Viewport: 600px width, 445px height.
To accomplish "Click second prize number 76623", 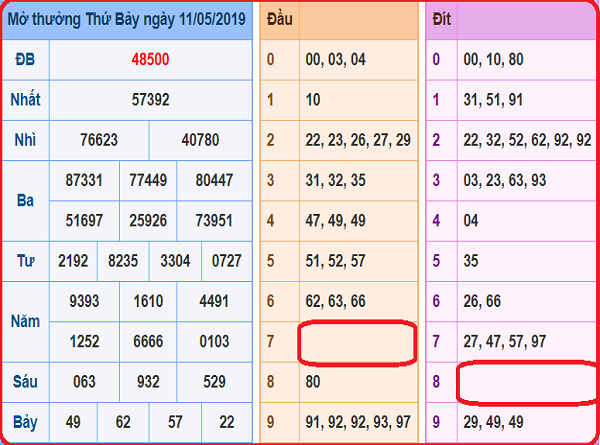I will [x=99, y=140].
